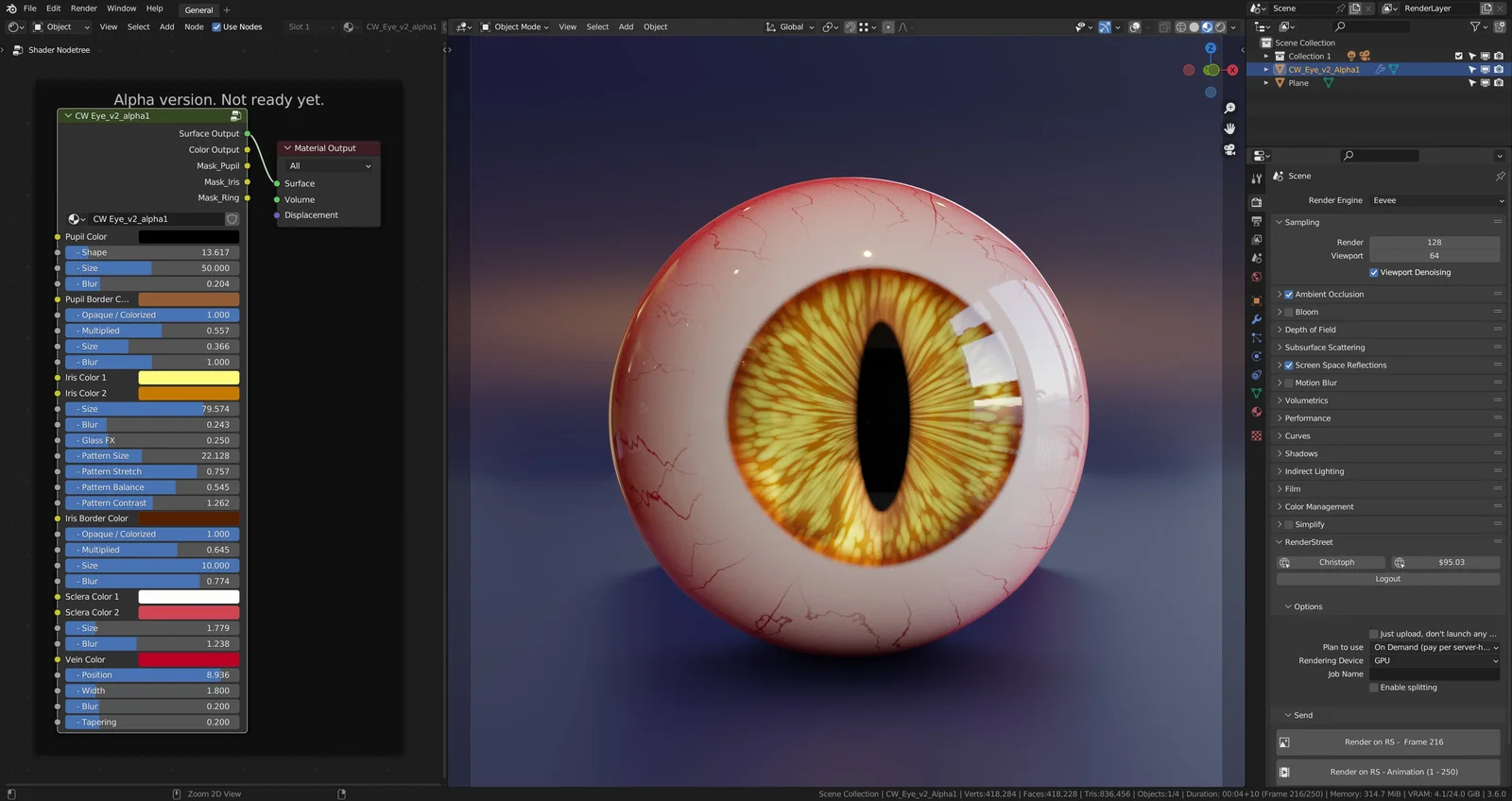This screenshot has width=1512, height=801.
Task: Open the Render properties tab
Action: tap(1256, 202)
